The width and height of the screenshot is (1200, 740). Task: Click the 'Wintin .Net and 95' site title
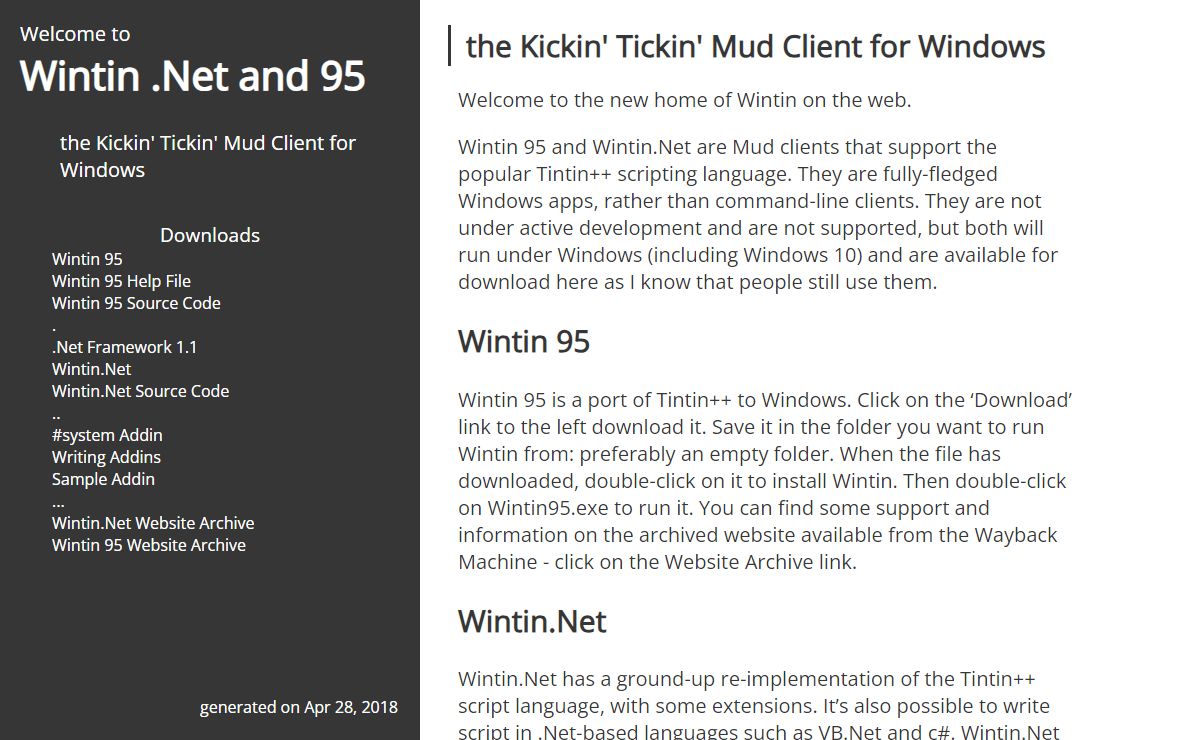pyautogui.click(x=193, y=77)
